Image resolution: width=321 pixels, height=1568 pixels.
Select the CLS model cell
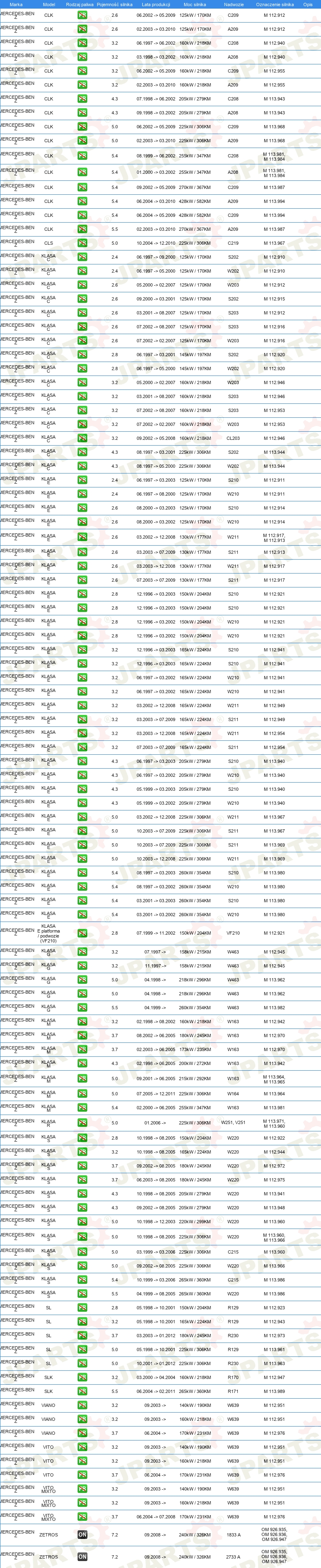49,244
